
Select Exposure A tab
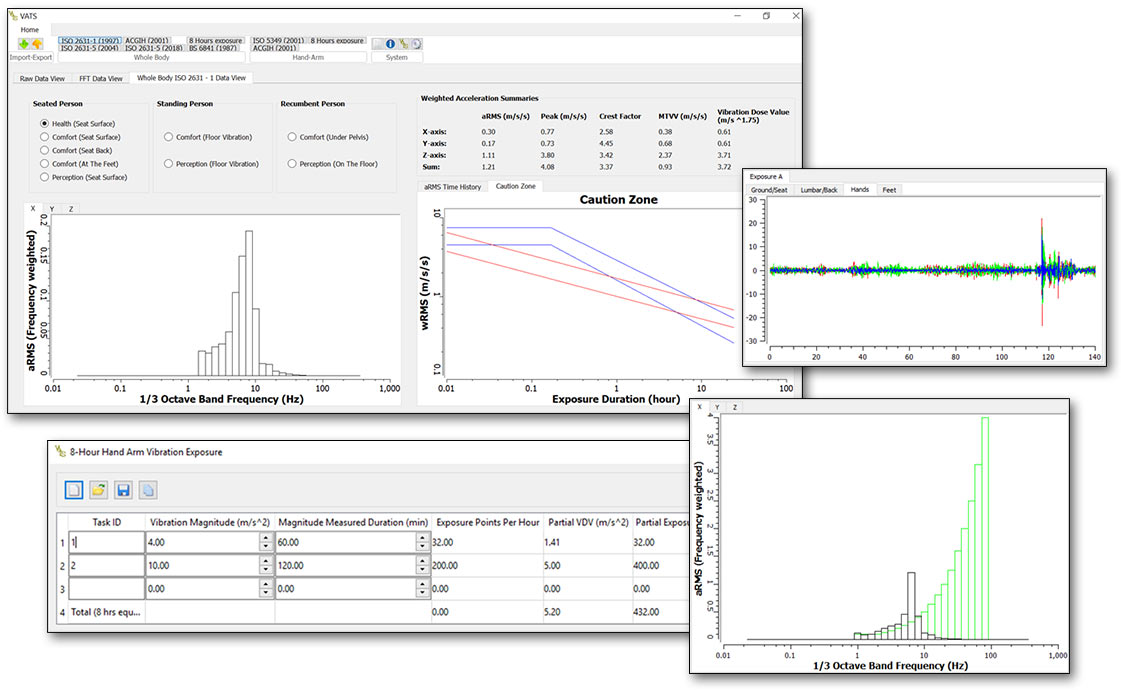coord(766,177)
